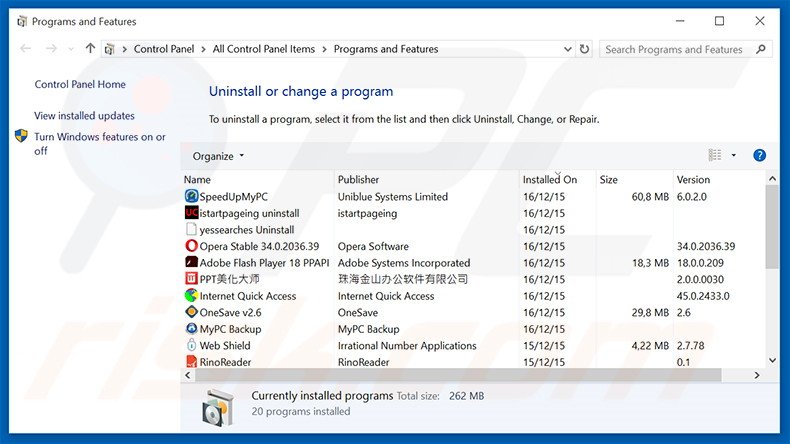Image resolution: width=790 pixels, height=444 pixels.
Task: Select the Web Shield entry
Action: pyautogui.click(x=225, y=346)
